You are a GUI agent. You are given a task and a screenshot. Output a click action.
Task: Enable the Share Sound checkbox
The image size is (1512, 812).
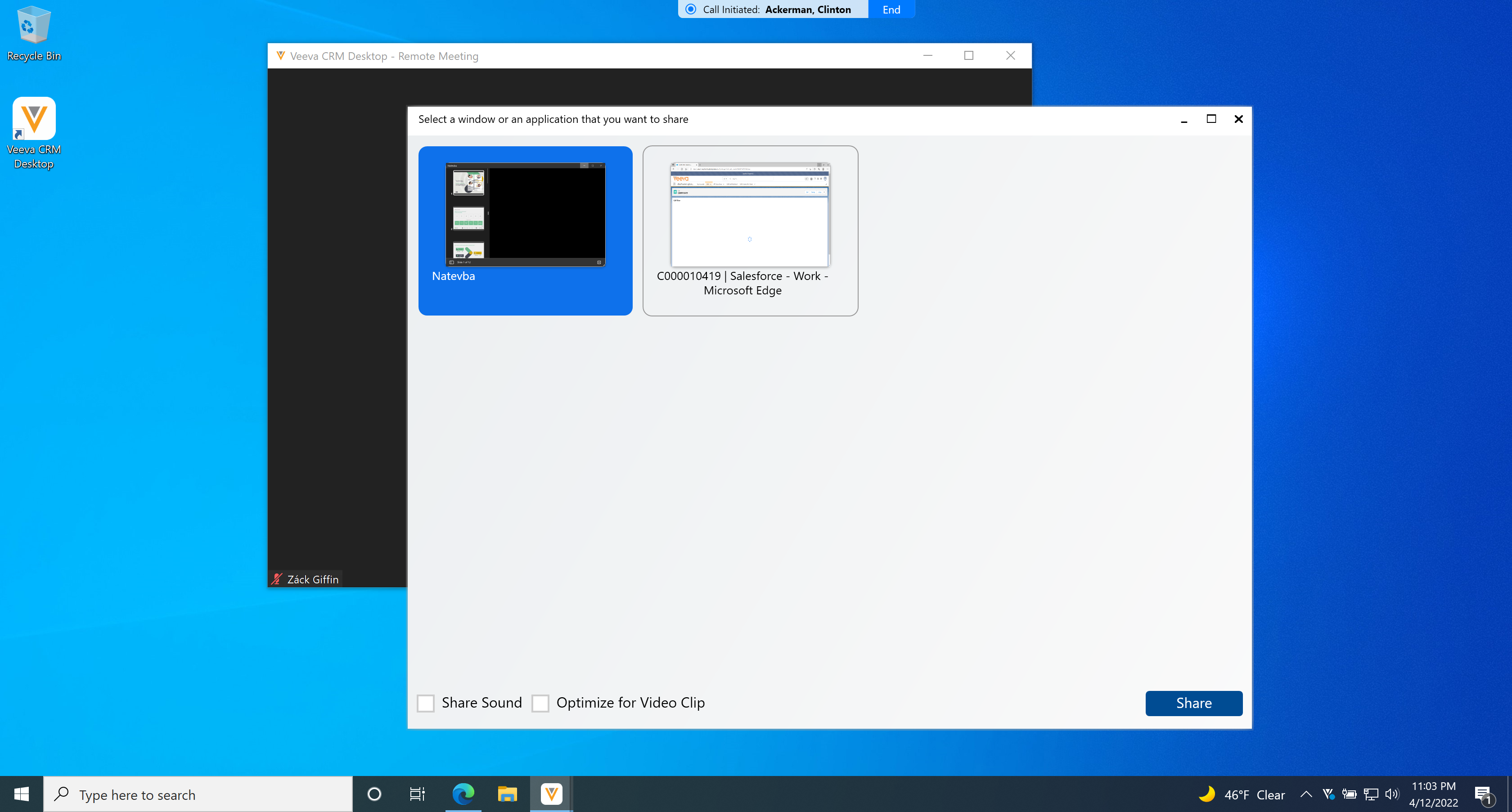coord(426,703)
